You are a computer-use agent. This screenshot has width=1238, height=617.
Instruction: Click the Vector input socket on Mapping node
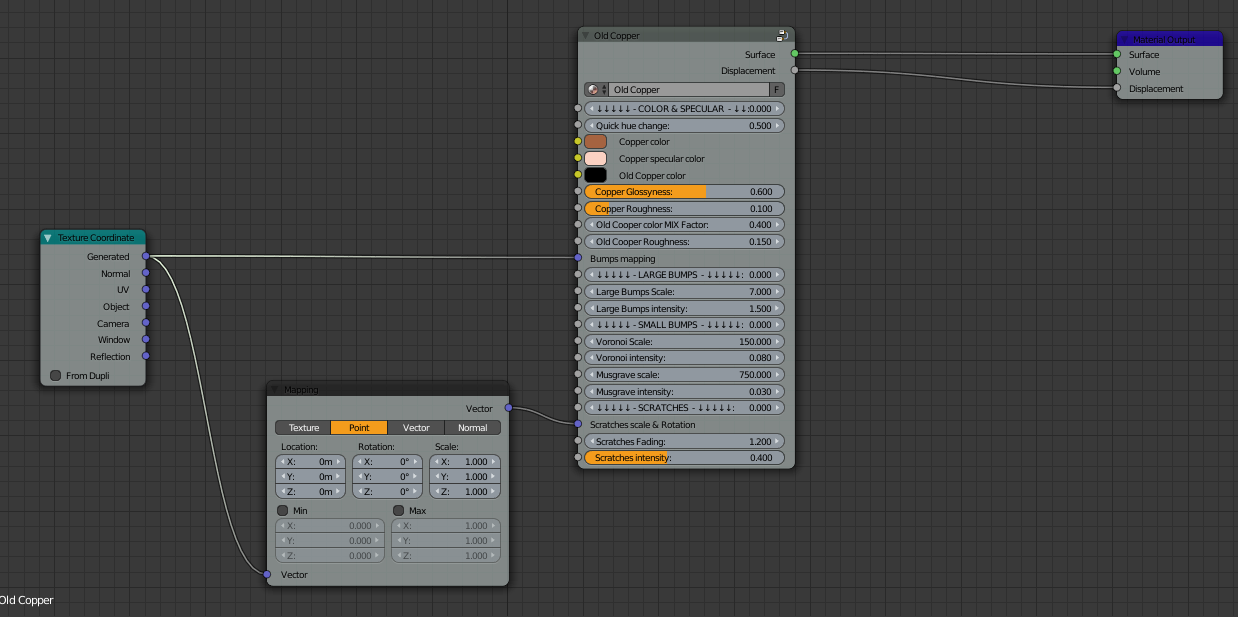coord(267,575)
